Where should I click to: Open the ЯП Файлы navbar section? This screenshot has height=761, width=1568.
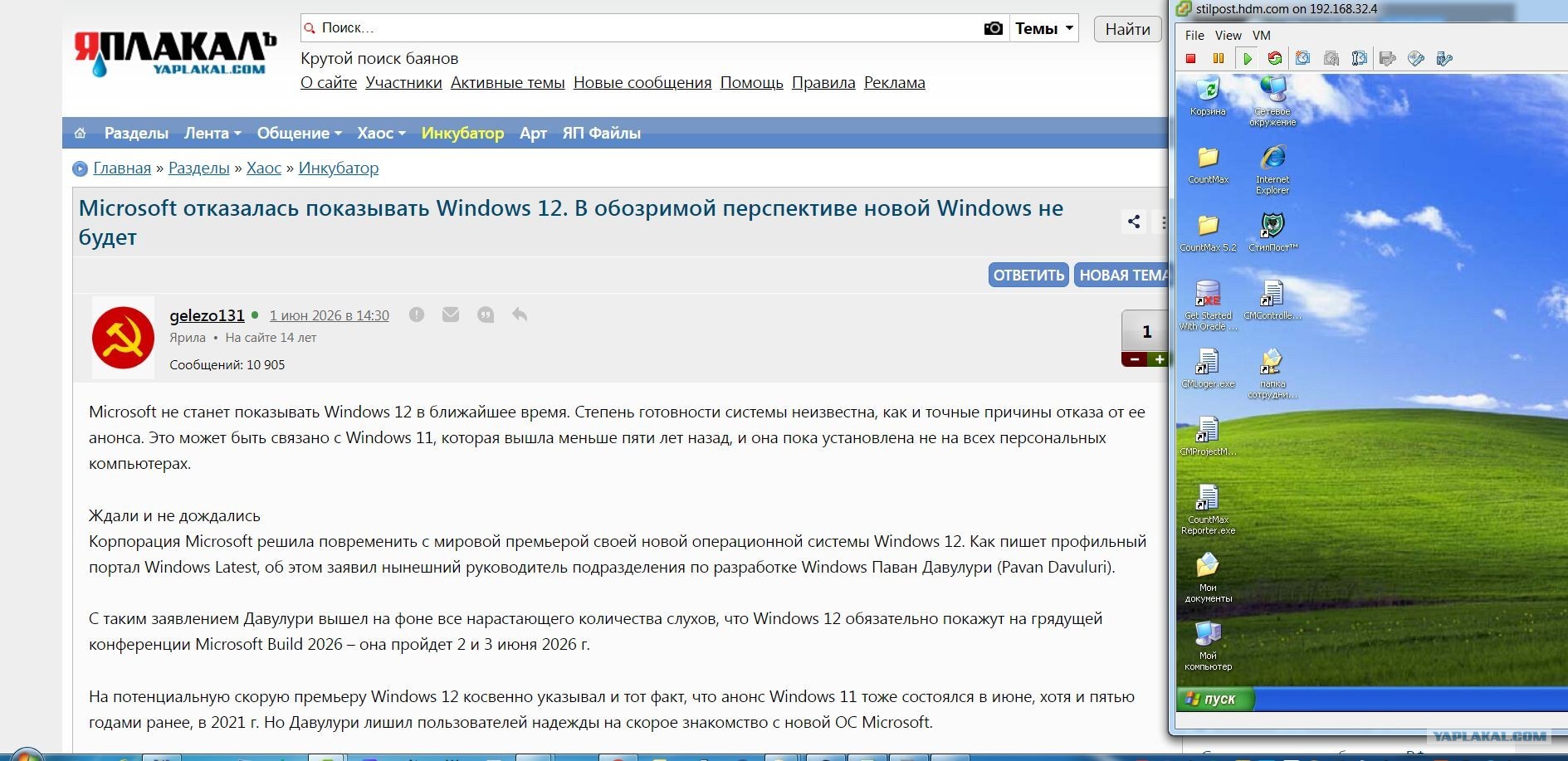coord(601,133)
